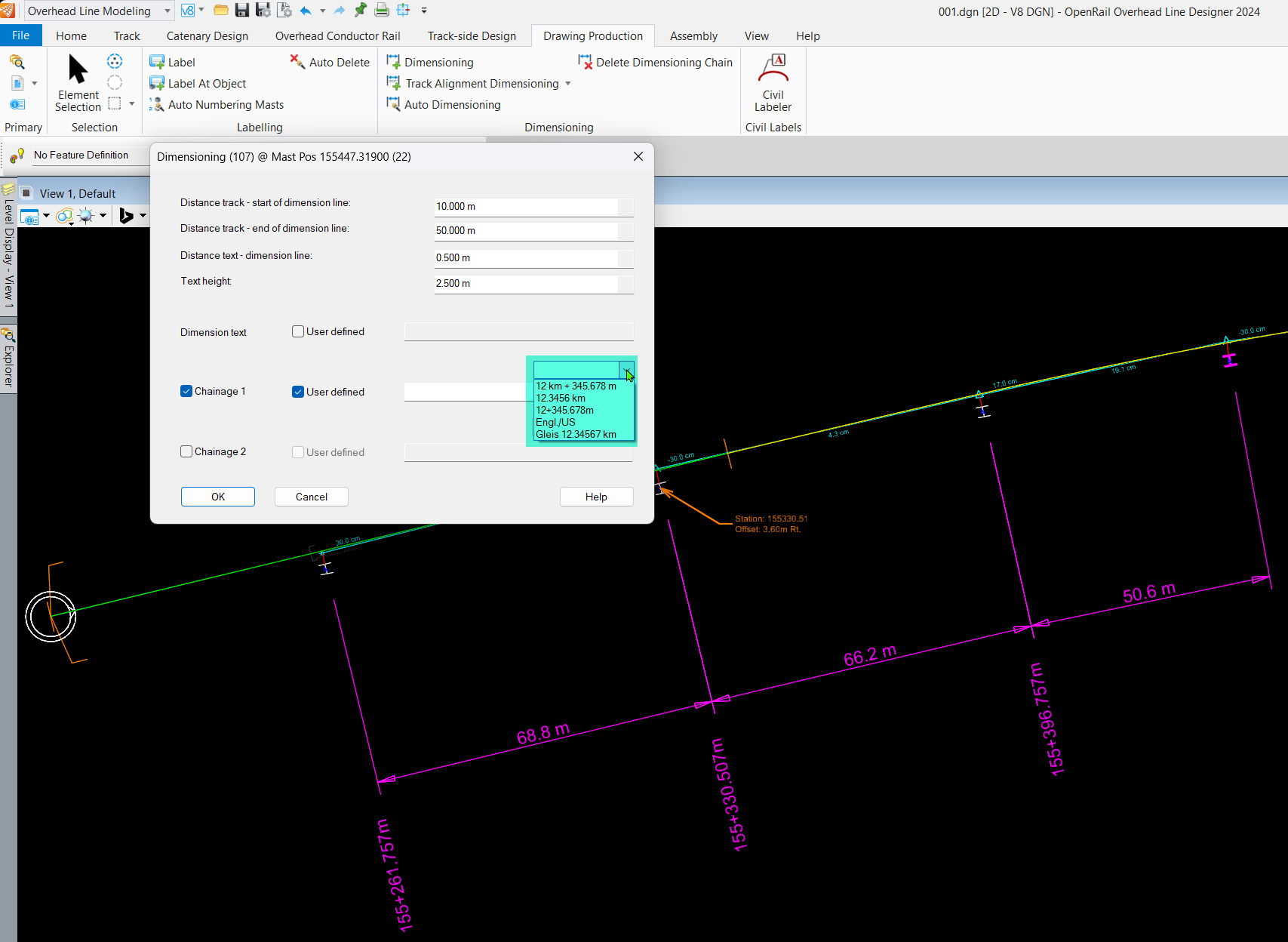1288x942 pixels.
Task: Switch to the Catenary Design tab
Action: pos(207,36)
